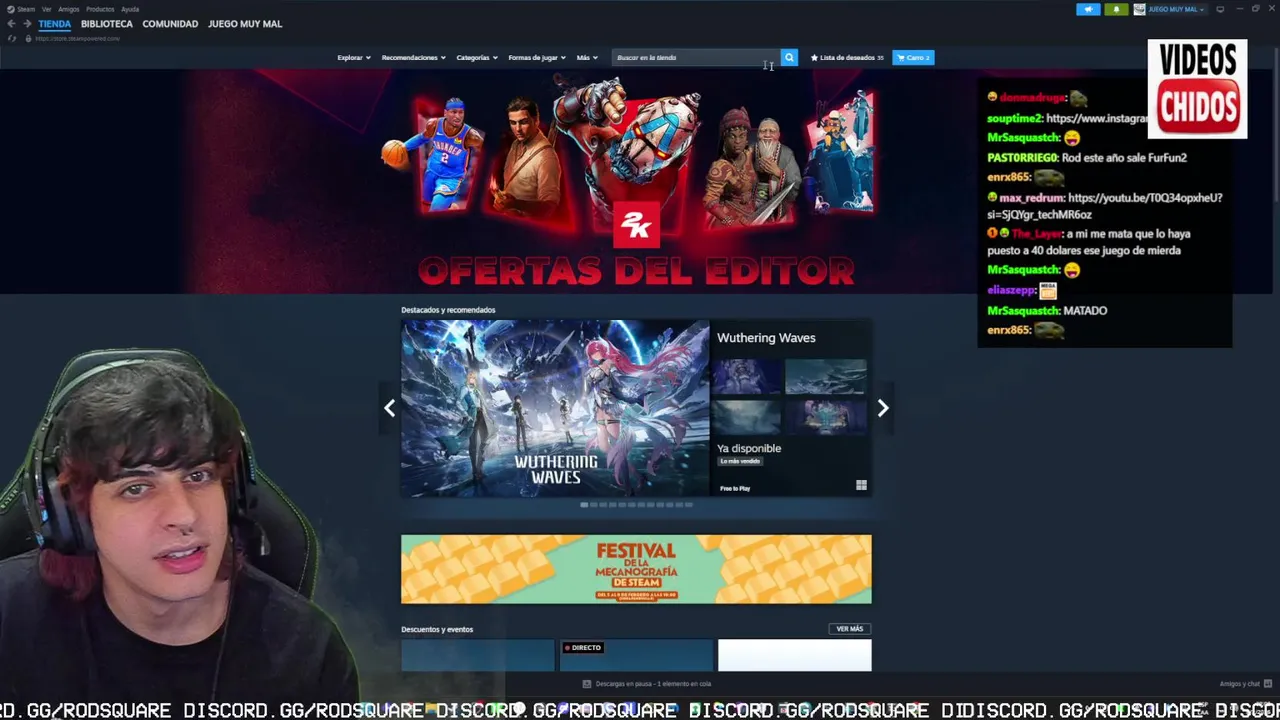Viewport: 1280px width, 720px height.
Task: Expand the Explorar dropdown
Action: point(354,58)
